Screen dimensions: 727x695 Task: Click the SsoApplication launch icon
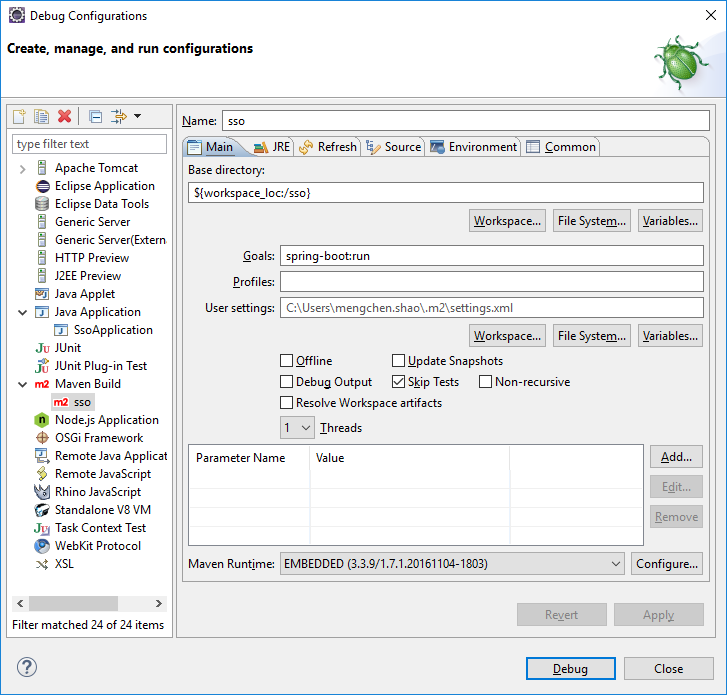pos(61,330)
